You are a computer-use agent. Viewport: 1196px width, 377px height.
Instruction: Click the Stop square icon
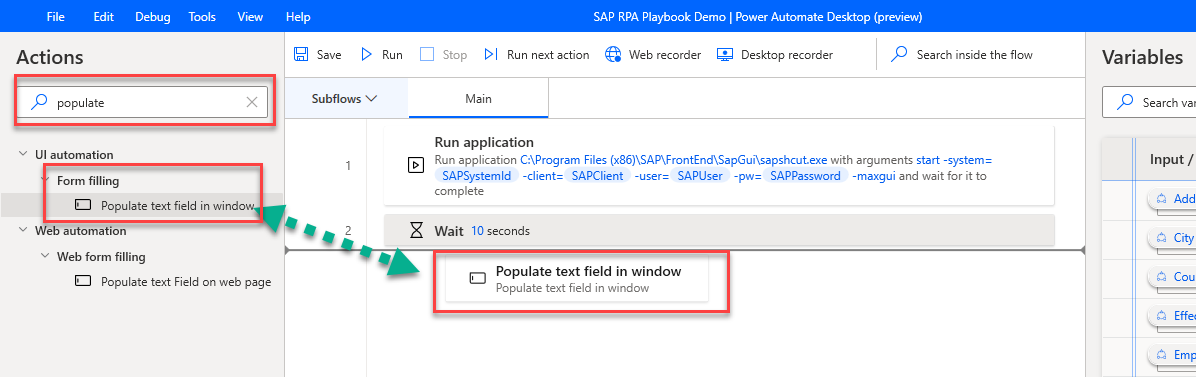pyautogui.click(x=427, y=54)
